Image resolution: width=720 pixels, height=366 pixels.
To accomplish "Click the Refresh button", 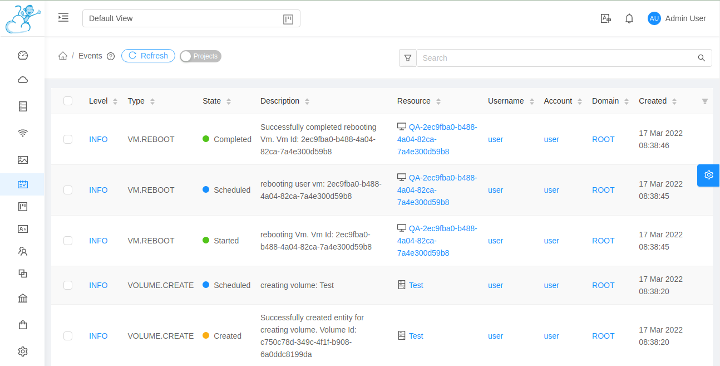I will click(x=148, y=56).
